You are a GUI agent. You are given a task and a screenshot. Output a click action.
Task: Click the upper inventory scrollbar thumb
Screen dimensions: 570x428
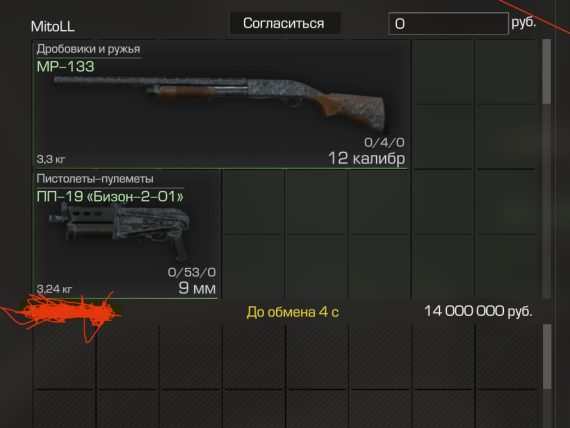click(x=547, y=72)
